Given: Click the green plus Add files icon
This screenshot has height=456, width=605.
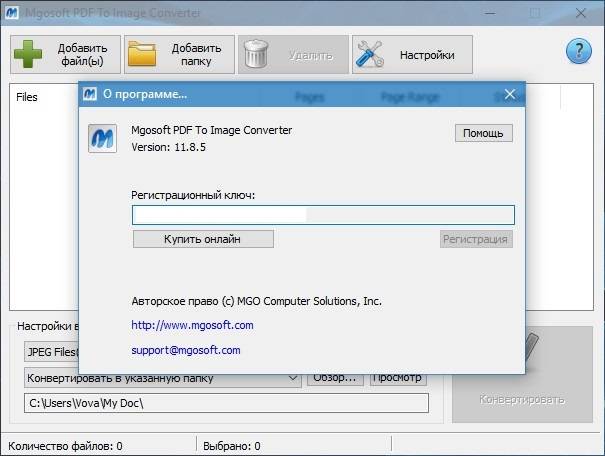Looking at the screenshot, I should 30,54.
